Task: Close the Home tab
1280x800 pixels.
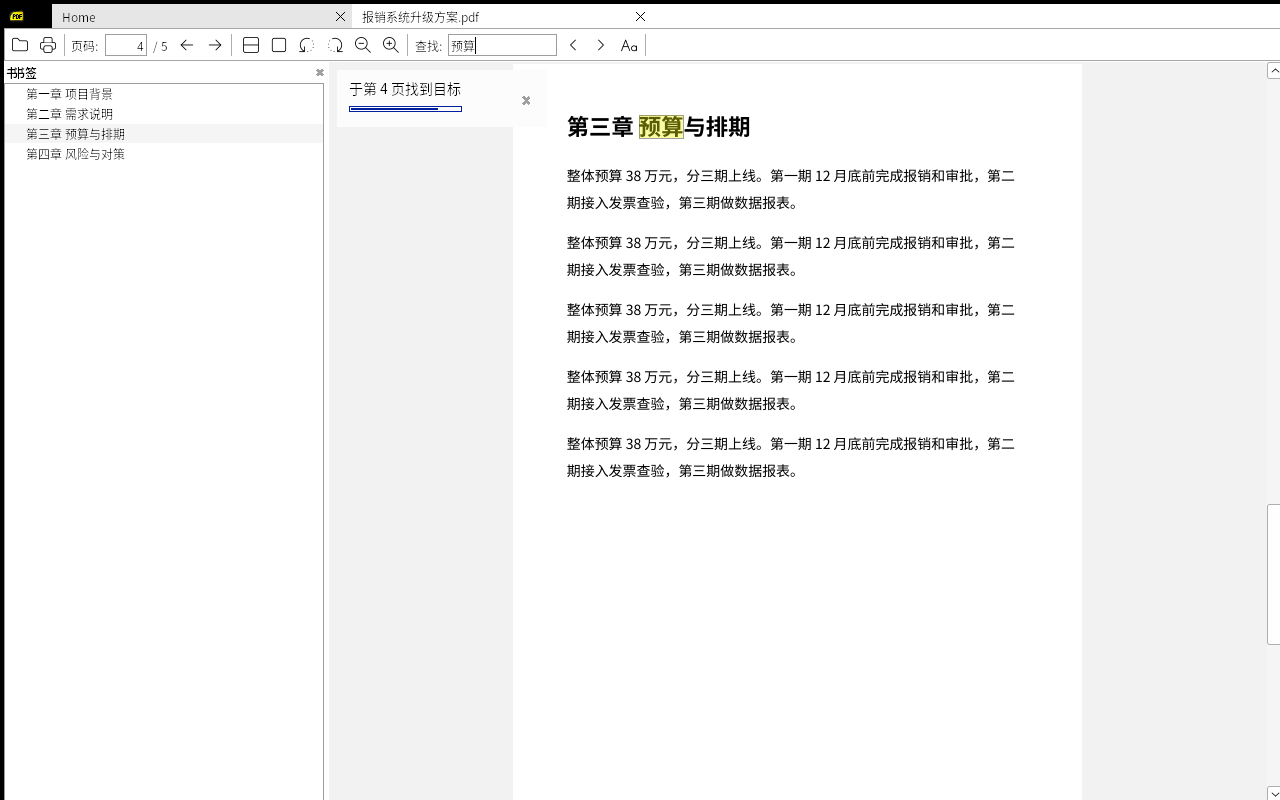Action: (x=340, y=17)
